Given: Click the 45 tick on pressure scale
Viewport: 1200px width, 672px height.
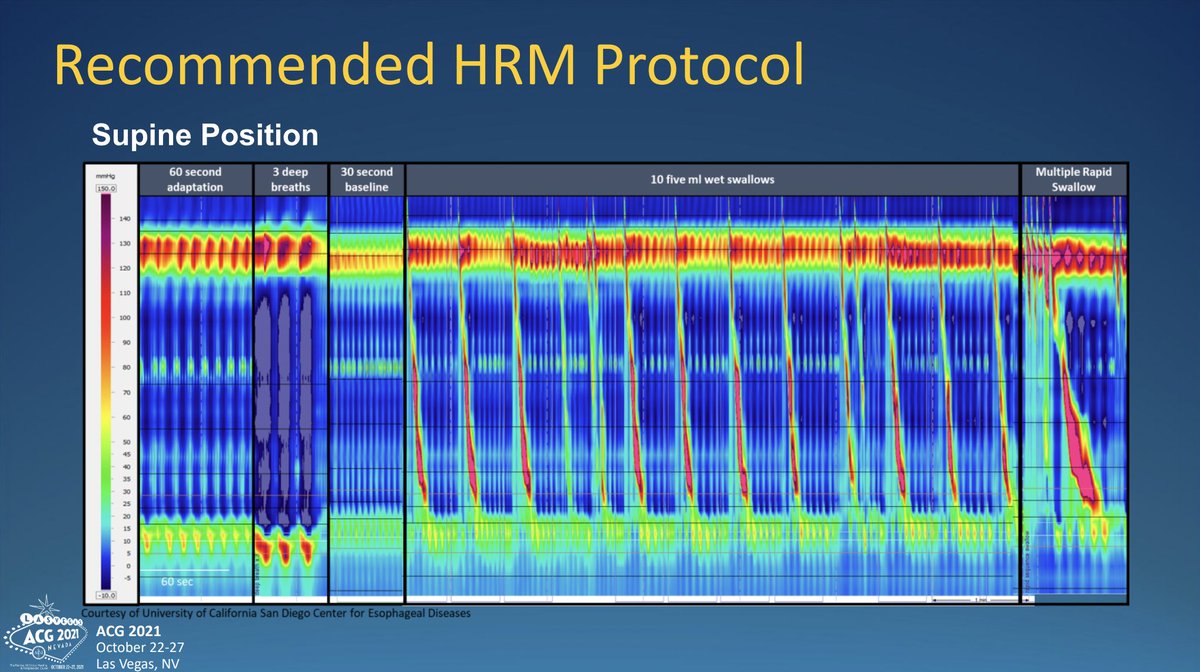Looking at the screenshot, I should tap(127, 454).
